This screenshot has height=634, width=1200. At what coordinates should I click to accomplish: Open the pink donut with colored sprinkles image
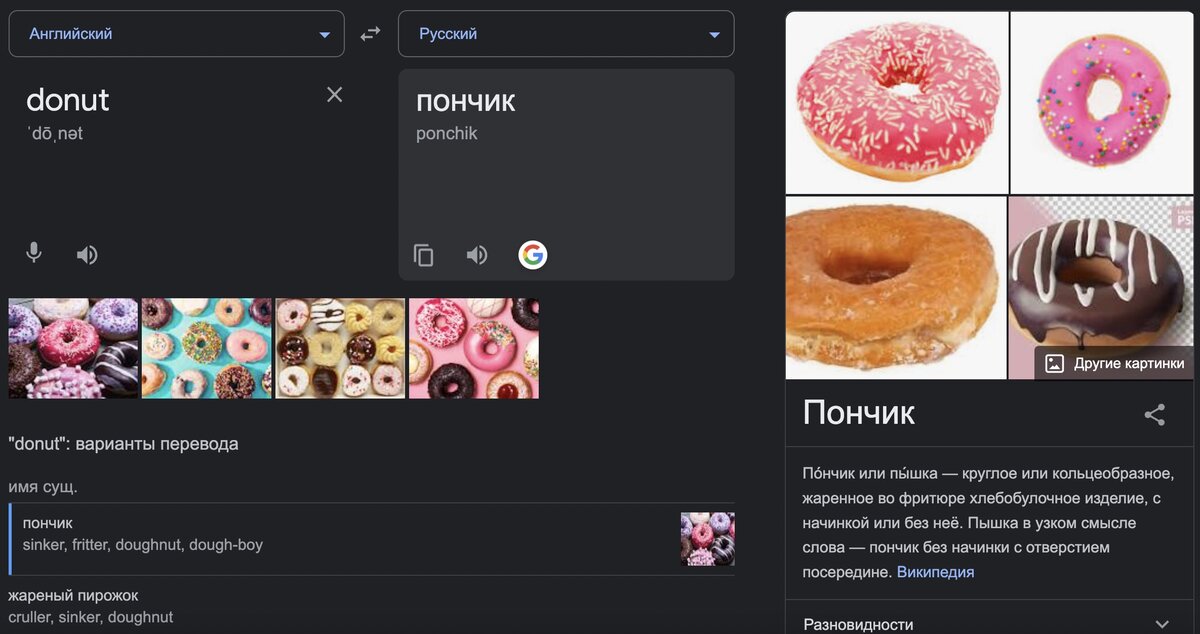click(x=1103, y=102)
